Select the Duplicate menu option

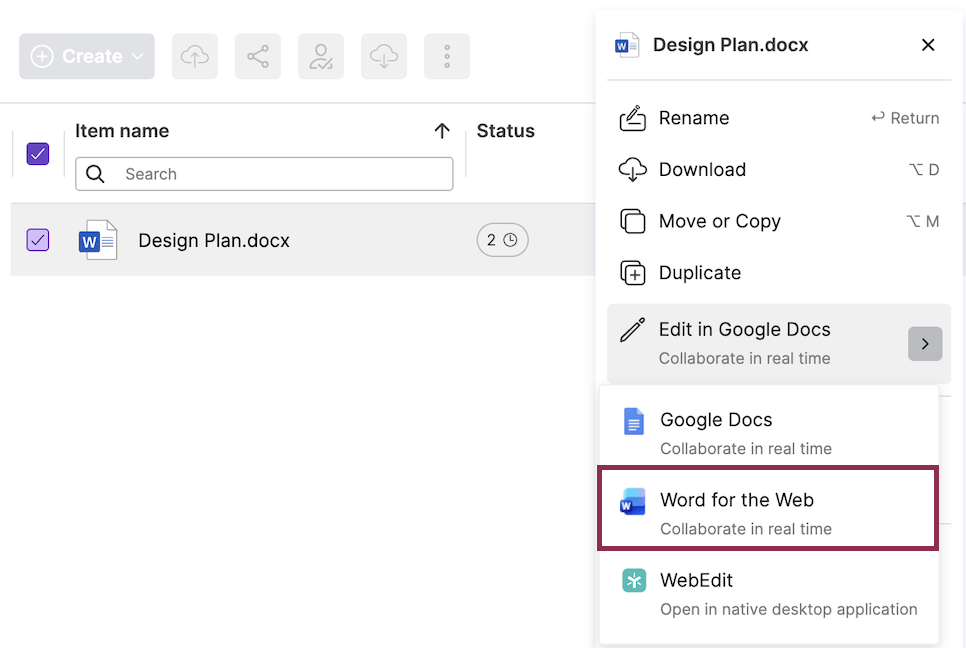tap(779, 273)
